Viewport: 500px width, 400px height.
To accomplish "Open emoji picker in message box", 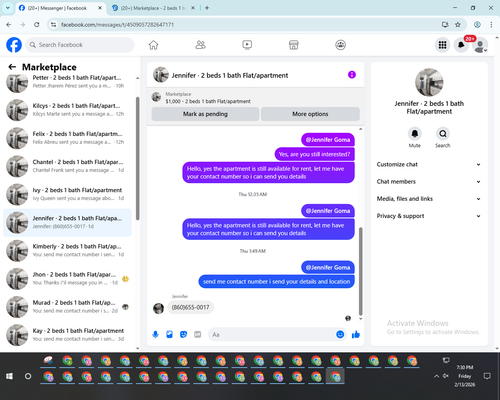I will (340, 334).
